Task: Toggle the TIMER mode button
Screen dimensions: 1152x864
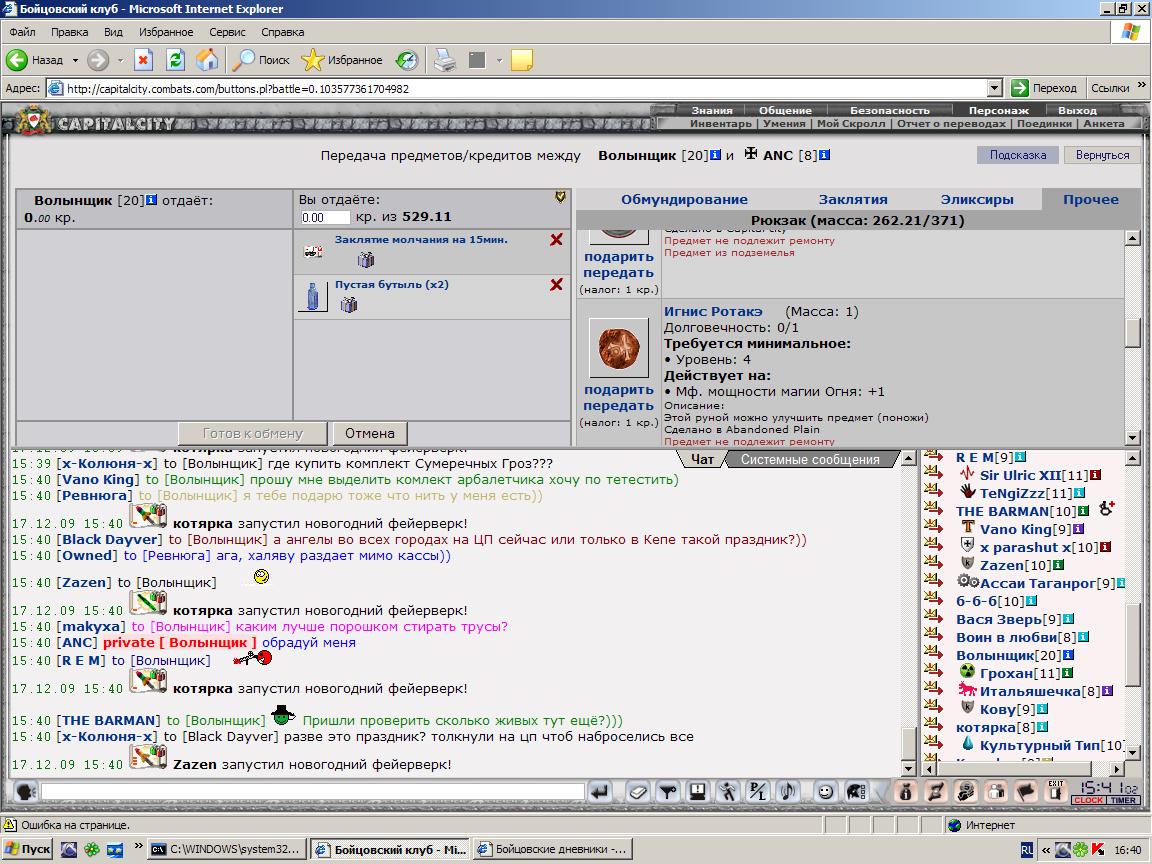Action: pyautogui.click(x=1123, y=800)
